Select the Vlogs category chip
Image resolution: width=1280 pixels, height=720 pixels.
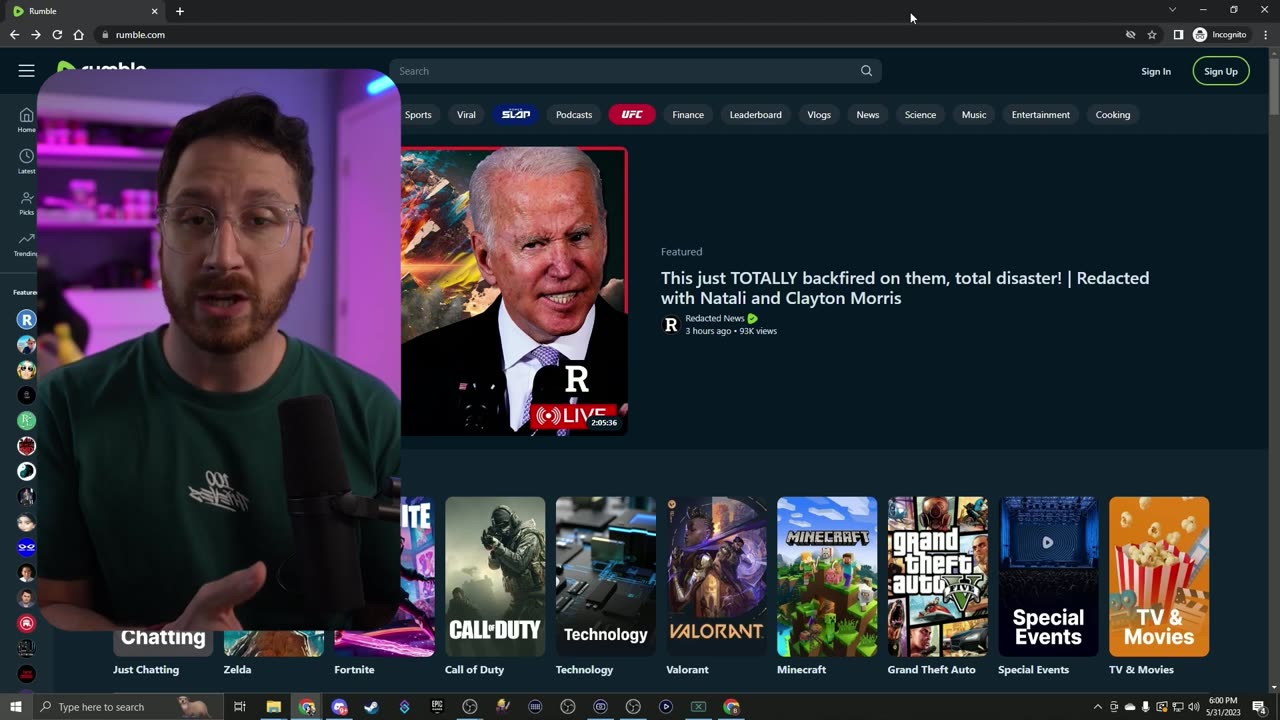819,115
